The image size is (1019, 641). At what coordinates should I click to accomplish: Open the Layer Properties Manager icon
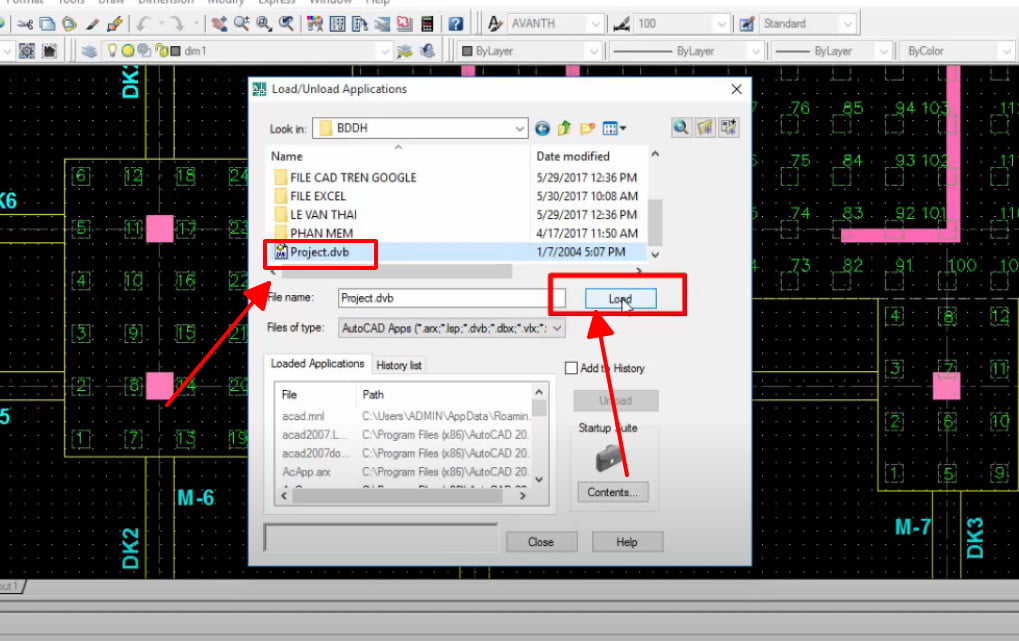(x=89, y=51)
